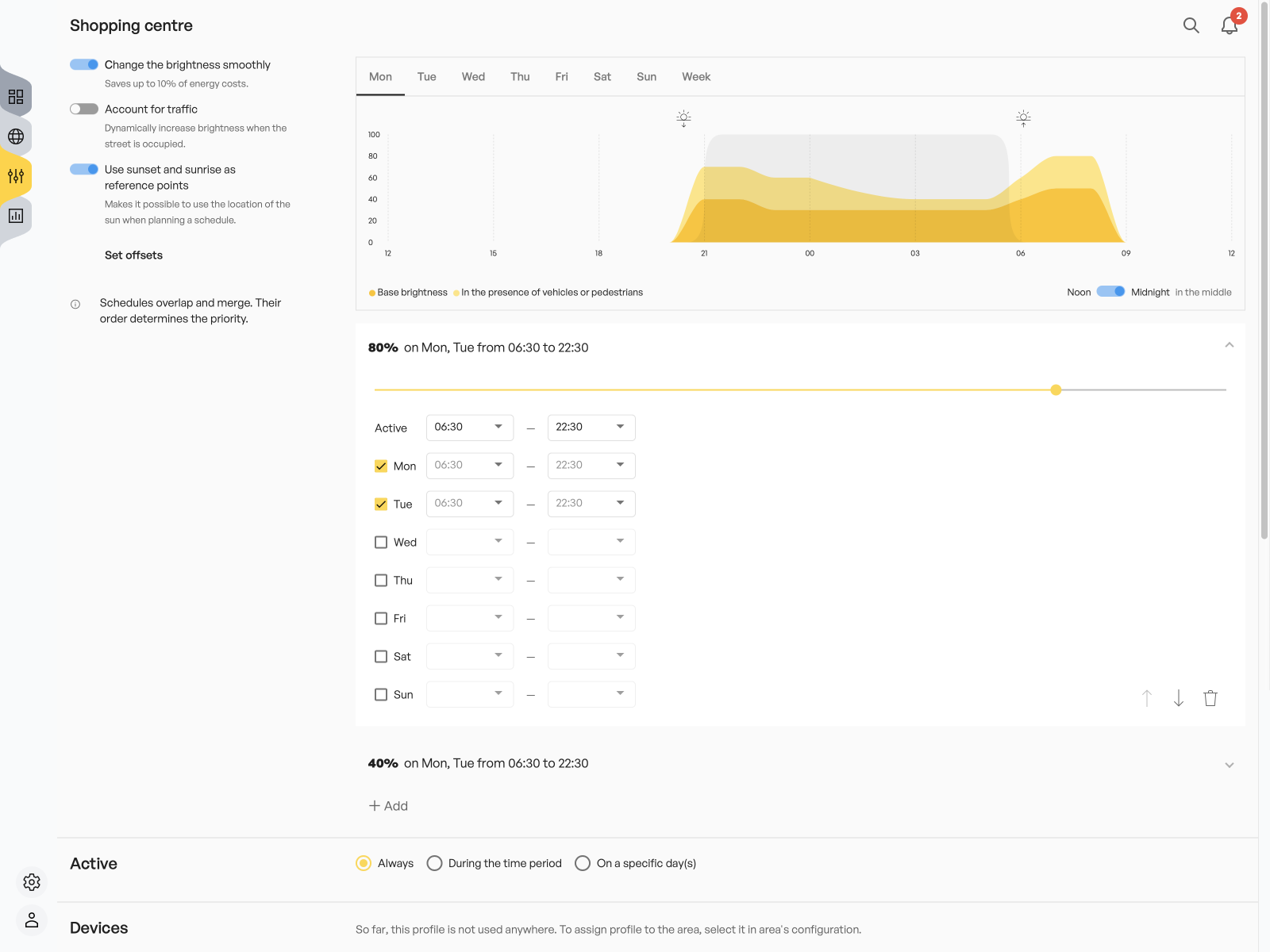This screenshot has height=952, width=1270.
Task: Open the bar chart reports sidebar icon
Action: point(16,216)
